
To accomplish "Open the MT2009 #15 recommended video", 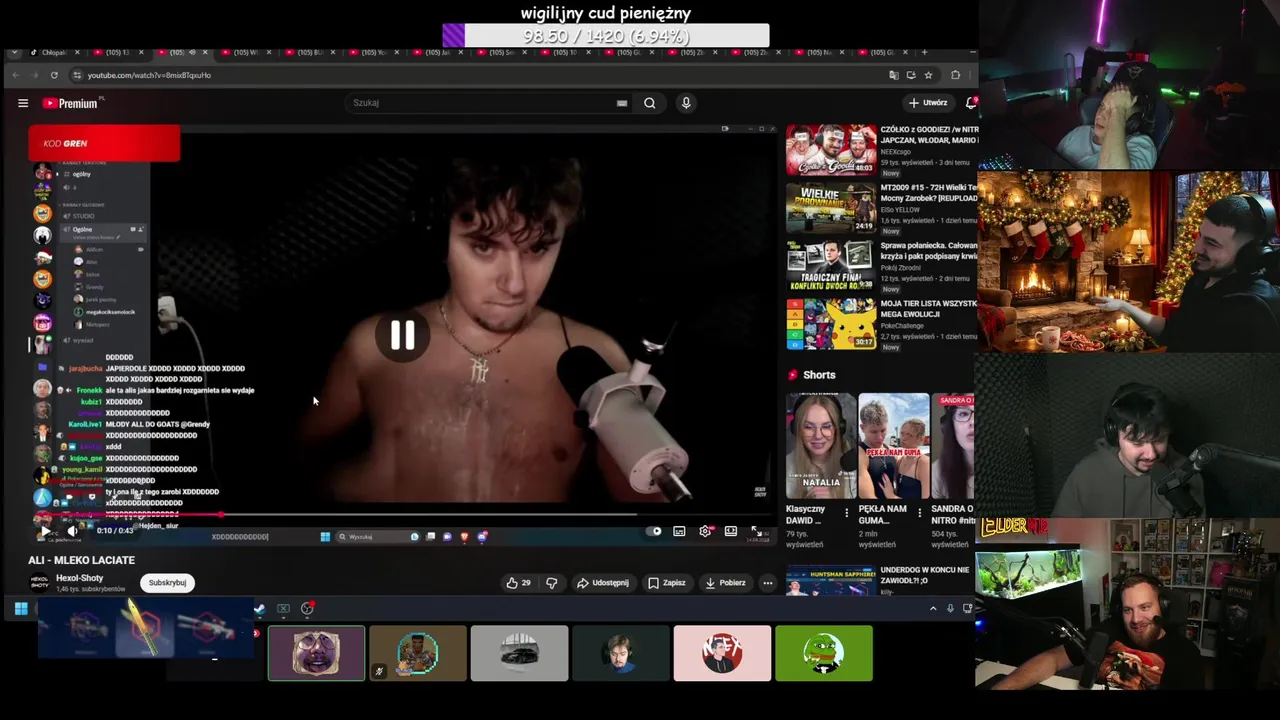I will click(831, 208).
